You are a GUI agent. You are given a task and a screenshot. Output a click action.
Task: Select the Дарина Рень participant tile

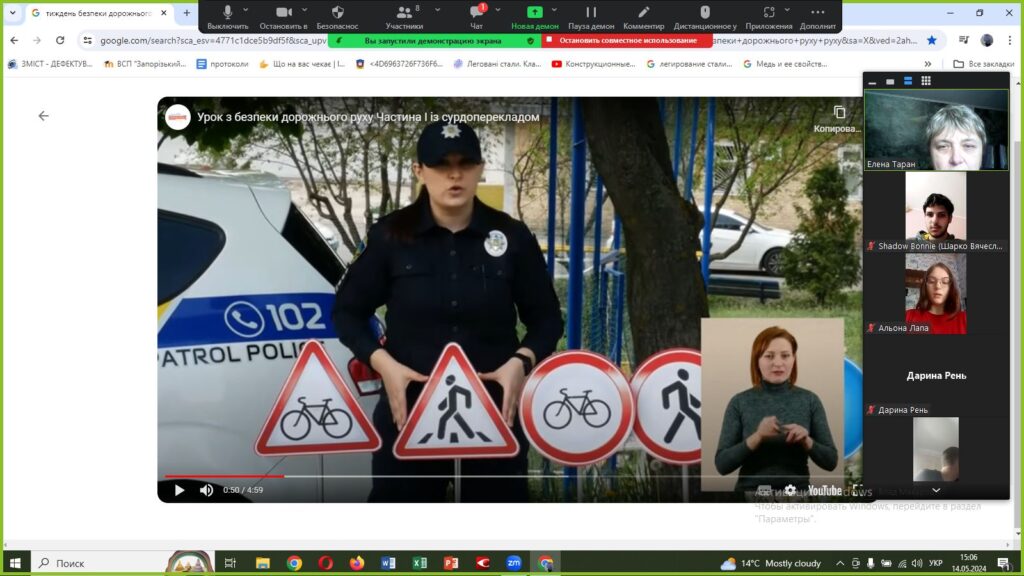click(936, 376)
